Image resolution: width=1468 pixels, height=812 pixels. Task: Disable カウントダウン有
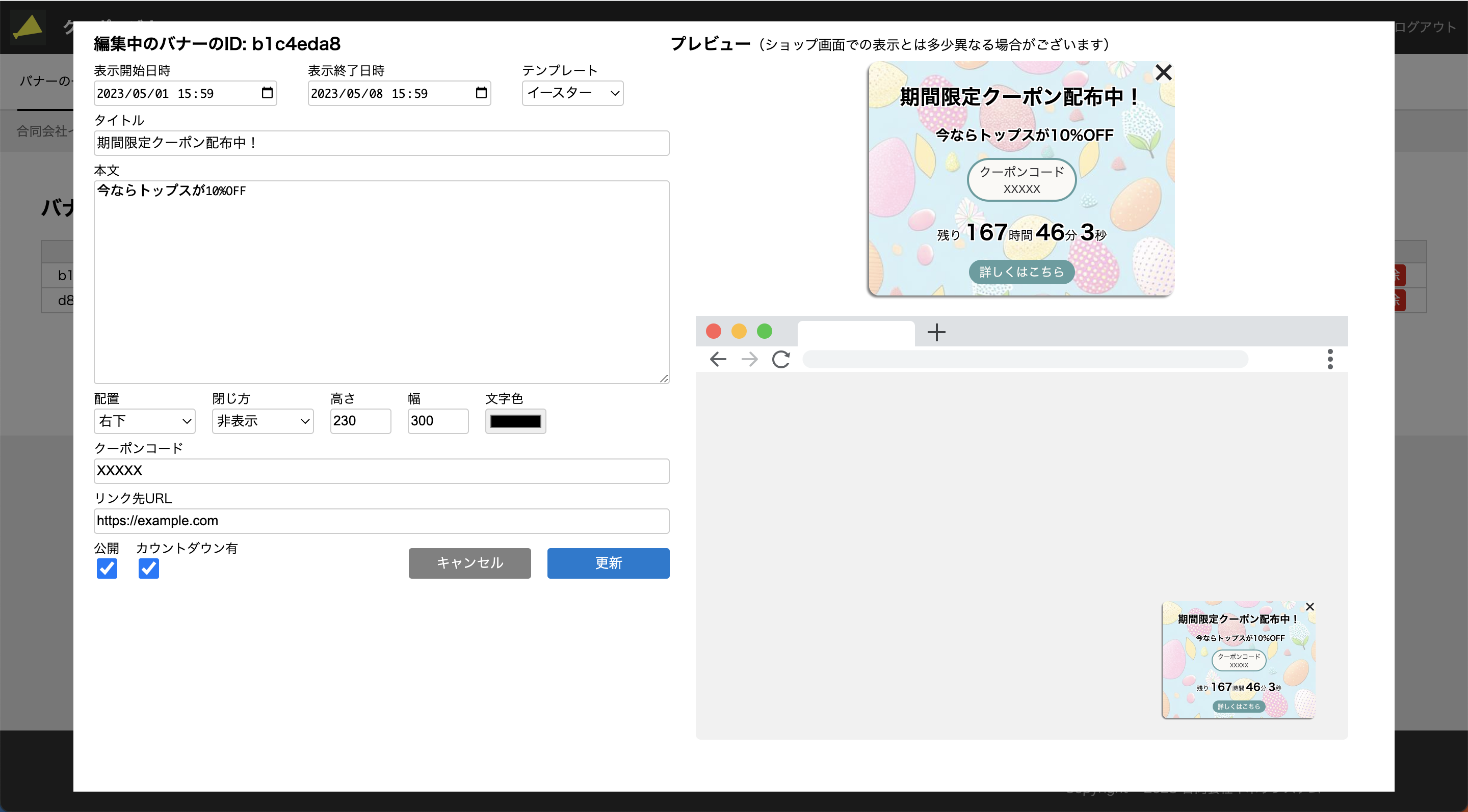point(148,569)
